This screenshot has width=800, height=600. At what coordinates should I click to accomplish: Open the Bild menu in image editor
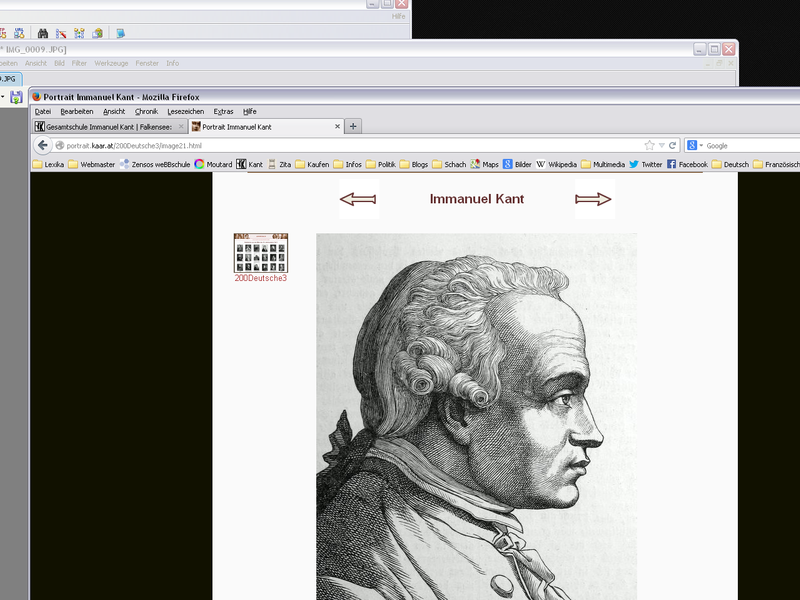[59, 63]
